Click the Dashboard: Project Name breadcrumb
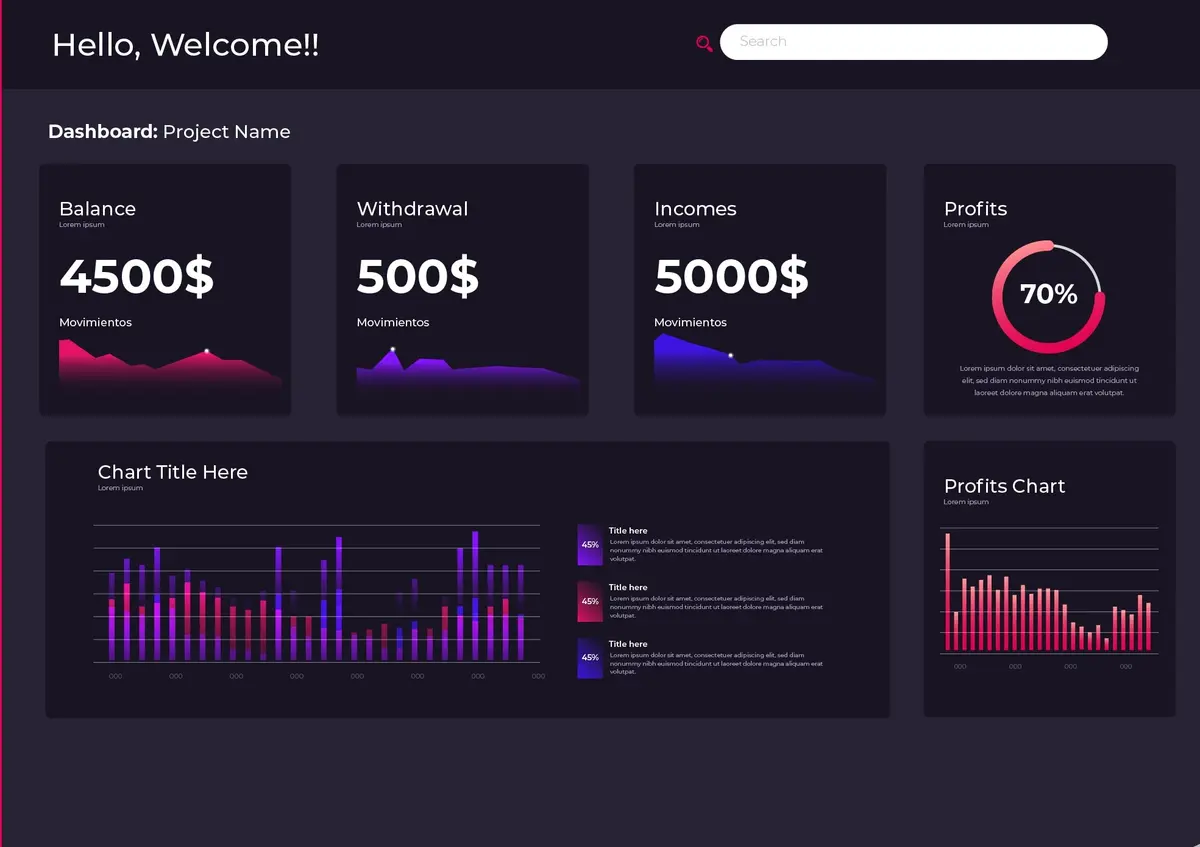 [169, 132]
